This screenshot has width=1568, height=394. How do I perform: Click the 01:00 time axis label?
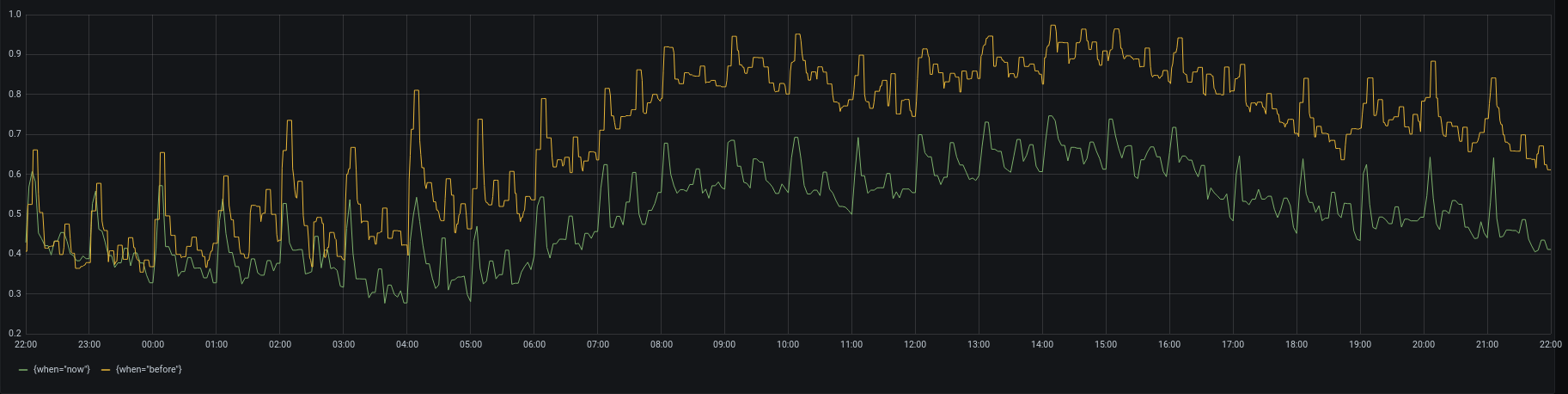coord(217,344)
